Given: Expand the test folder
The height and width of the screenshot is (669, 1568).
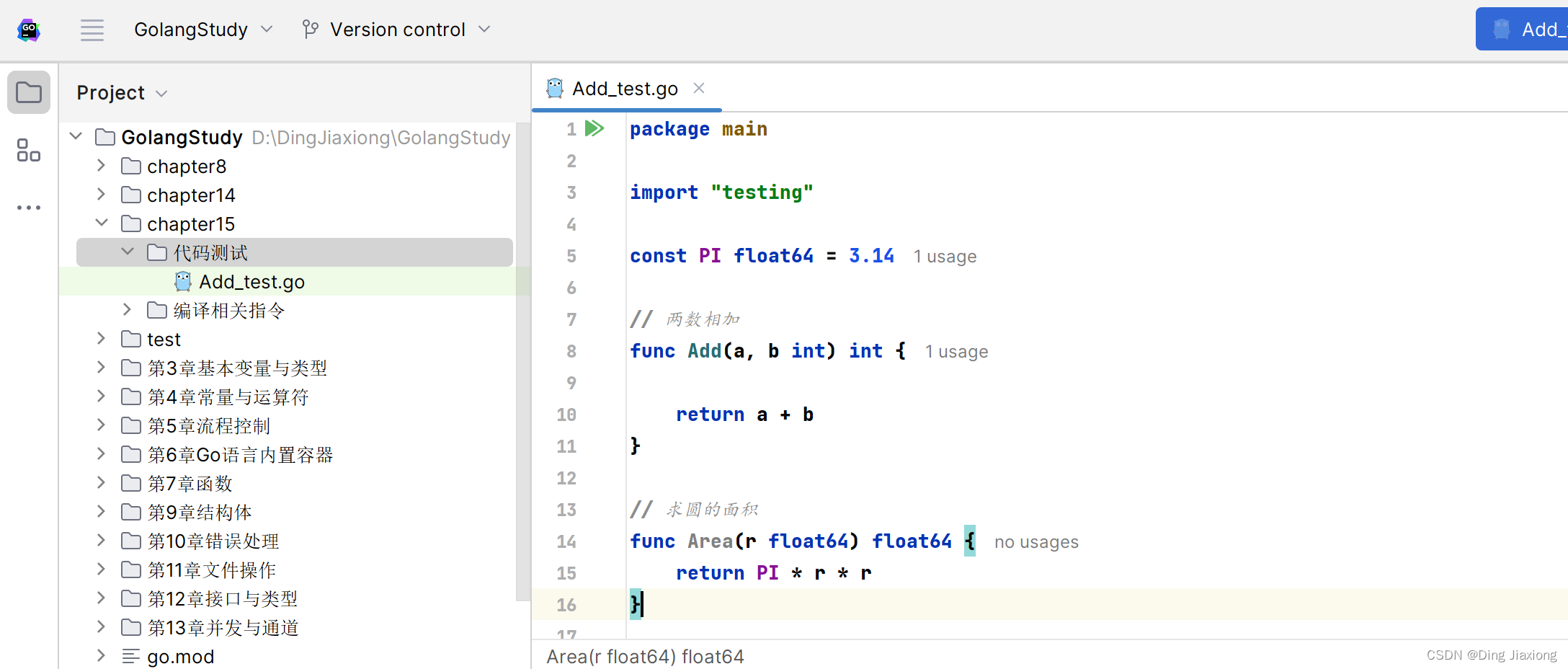Looking at the screenshot, I should point(102,339).
